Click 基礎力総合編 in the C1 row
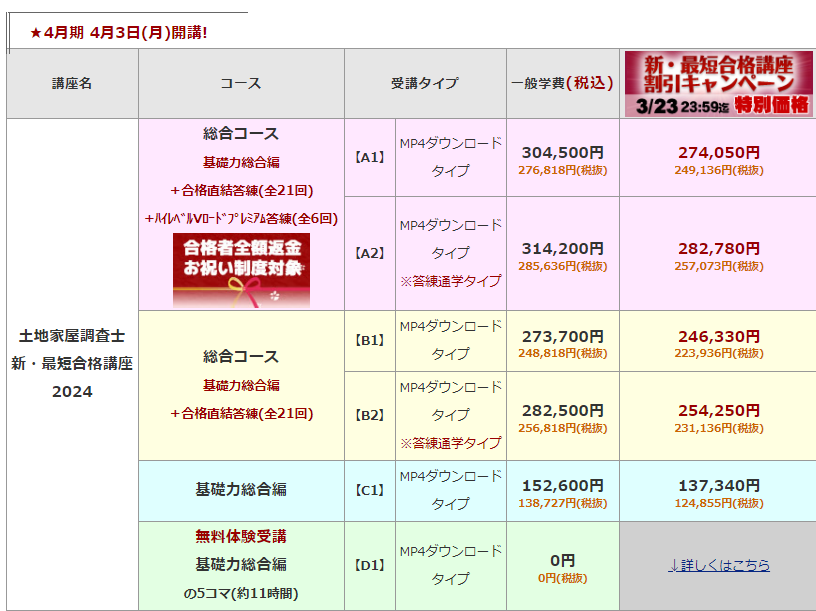Viewport: 816px width, 611px height. tap(241, 490)
